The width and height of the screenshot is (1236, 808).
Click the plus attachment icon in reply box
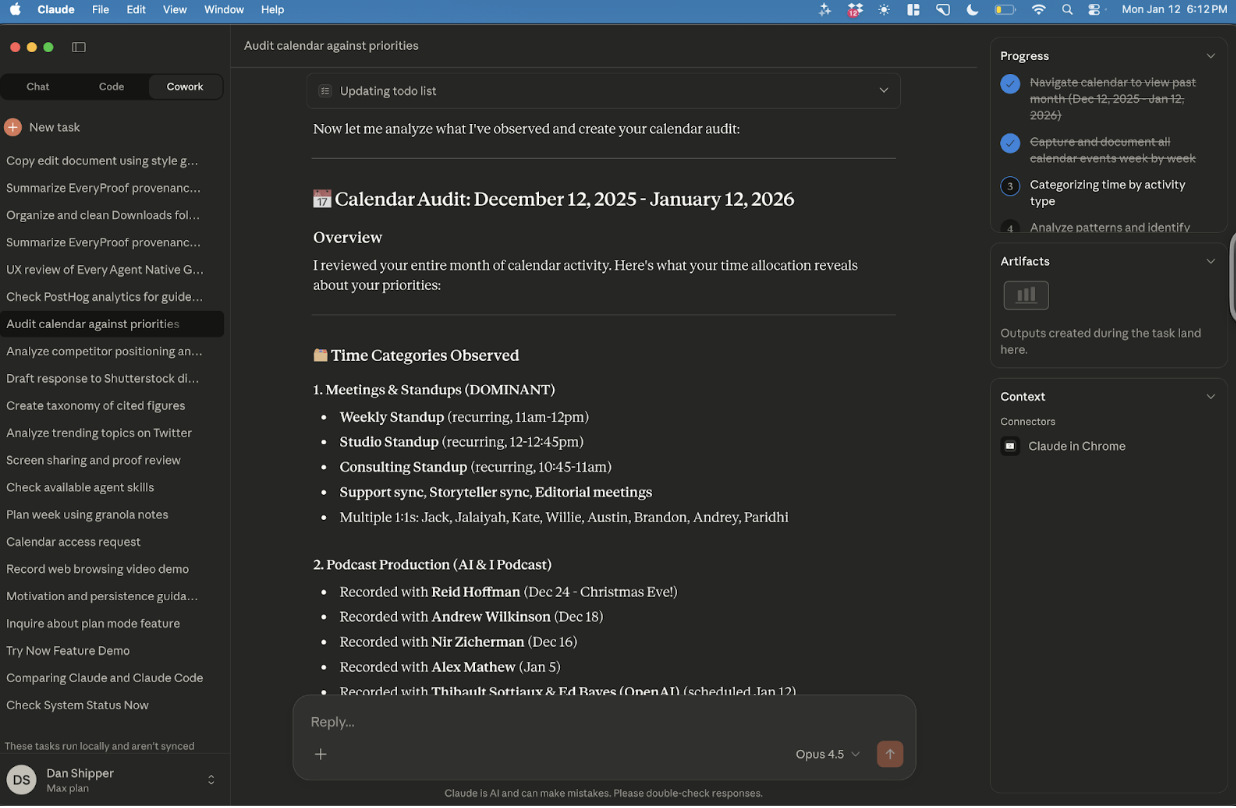[320, 754]
